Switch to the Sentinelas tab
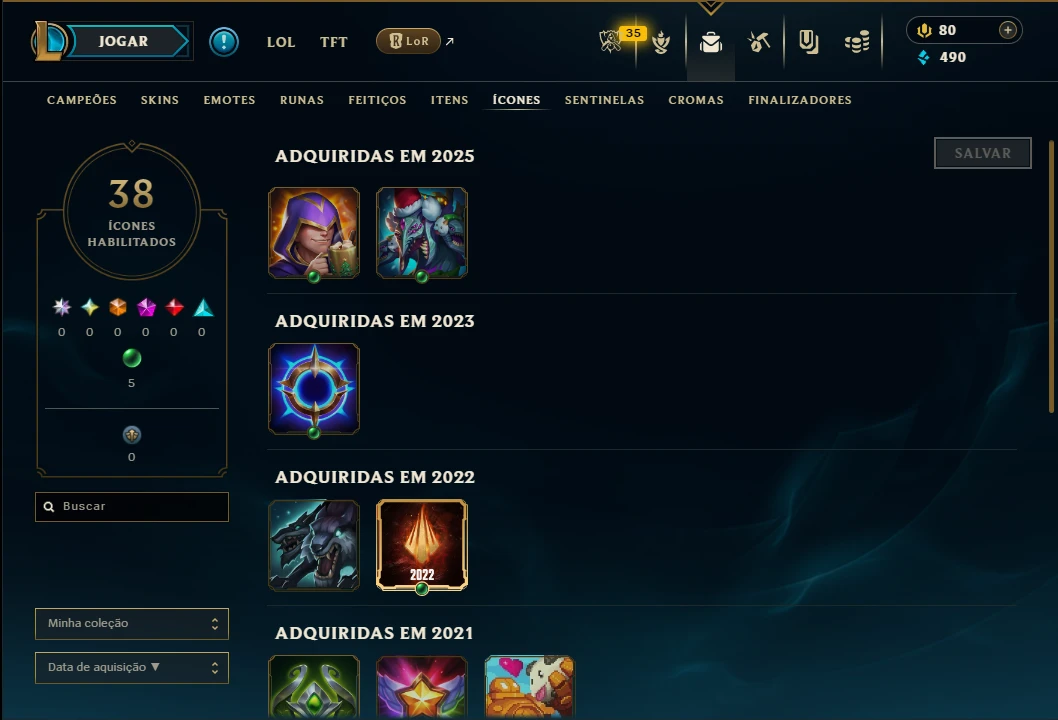This screenshot has width=1058, height=720. tap(605, 100)
